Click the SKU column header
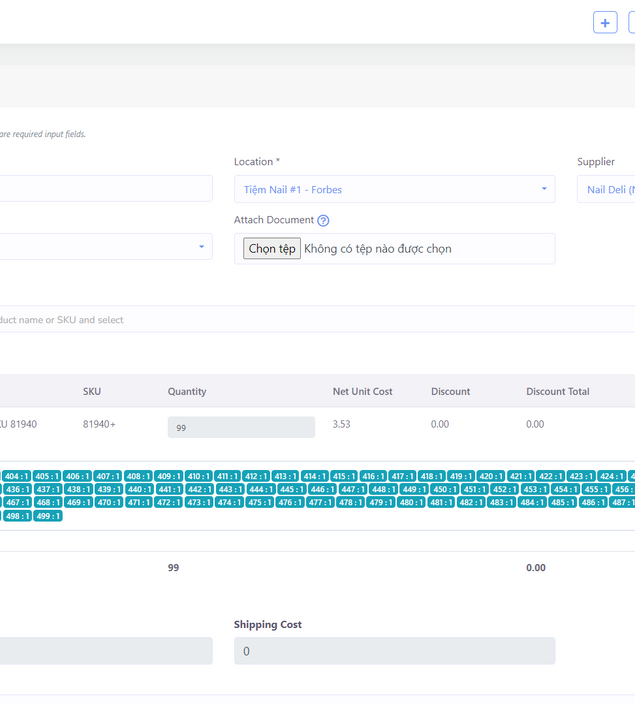The width and height of the screenshot is (635, 705). click(92, 392)
